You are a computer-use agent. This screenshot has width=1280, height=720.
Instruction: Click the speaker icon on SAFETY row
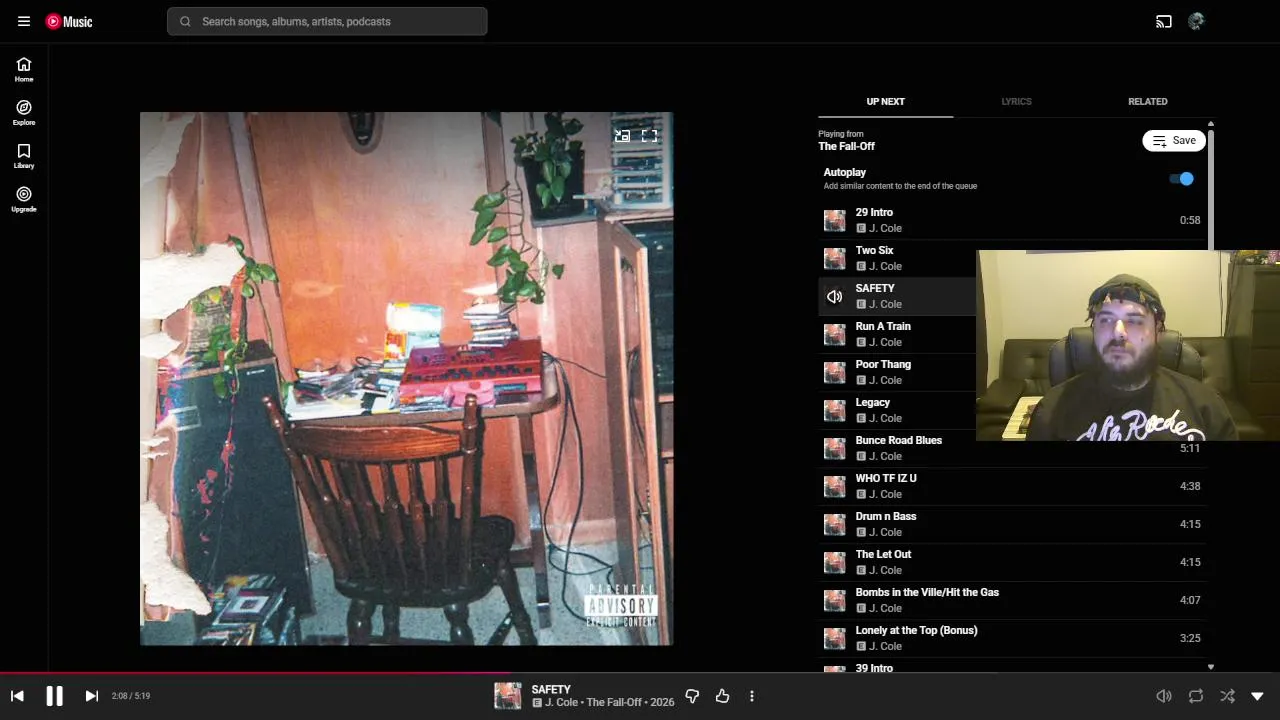tap(834, 296)
